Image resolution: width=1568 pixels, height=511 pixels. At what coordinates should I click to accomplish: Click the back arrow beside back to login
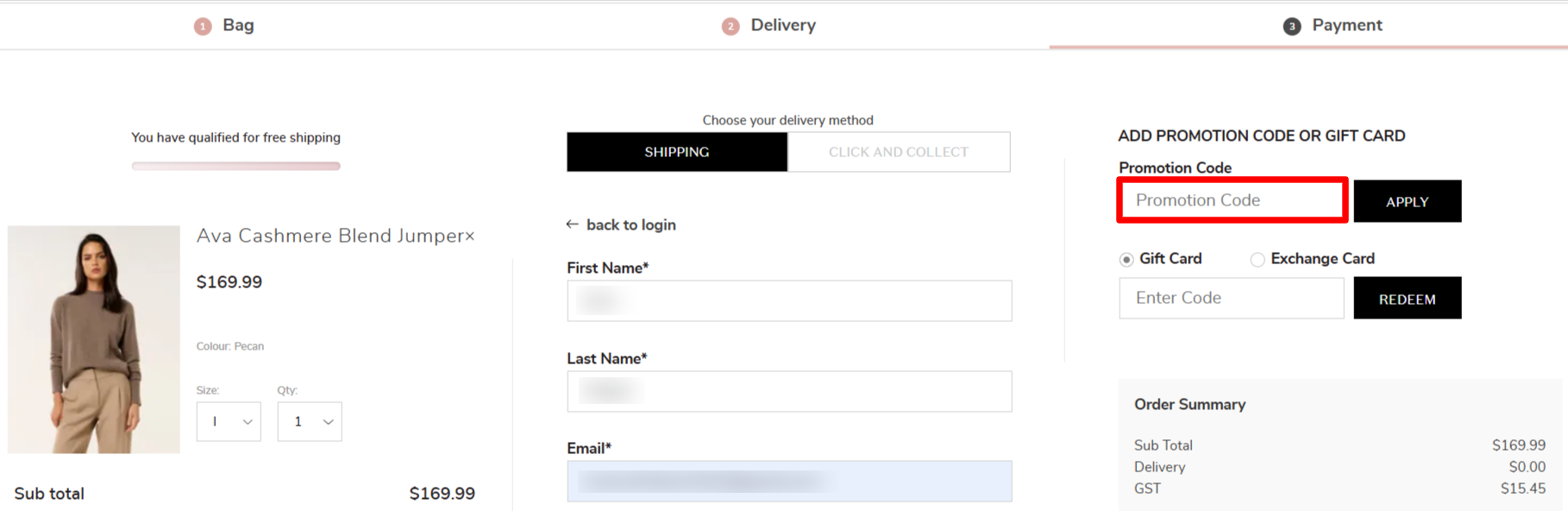(572, 224)
